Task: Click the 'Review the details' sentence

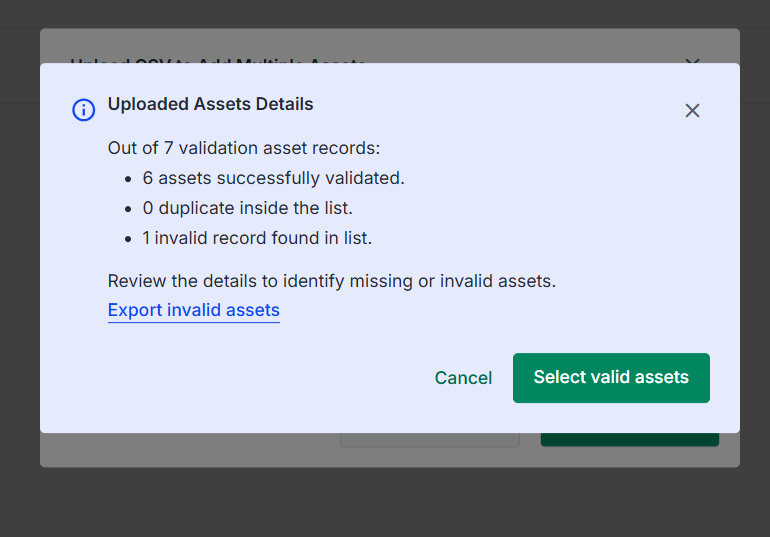Action: click(331, 281)
